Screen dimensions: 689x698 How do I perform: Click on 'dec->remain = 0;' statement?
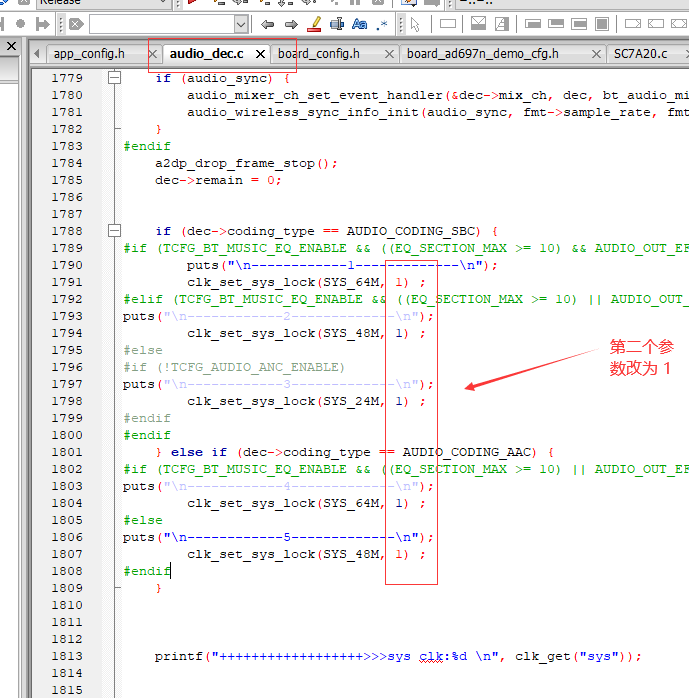pyautogui.click(x=218, y=180)
